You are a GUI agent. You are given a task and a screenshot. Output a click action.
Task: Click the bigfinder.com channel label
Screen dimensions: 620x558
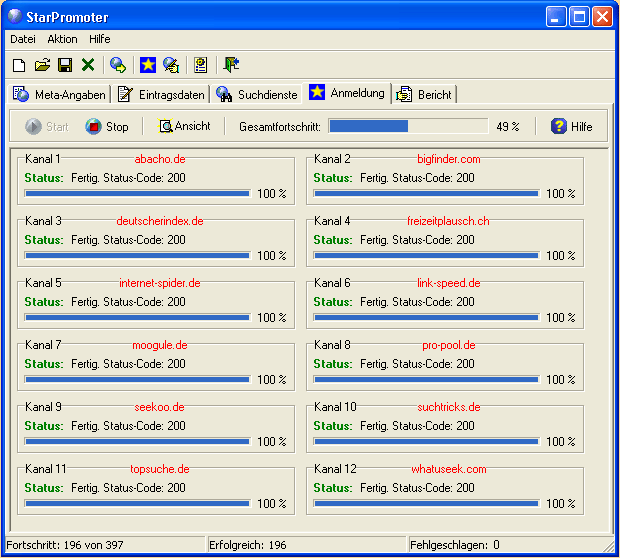[449, 159]
